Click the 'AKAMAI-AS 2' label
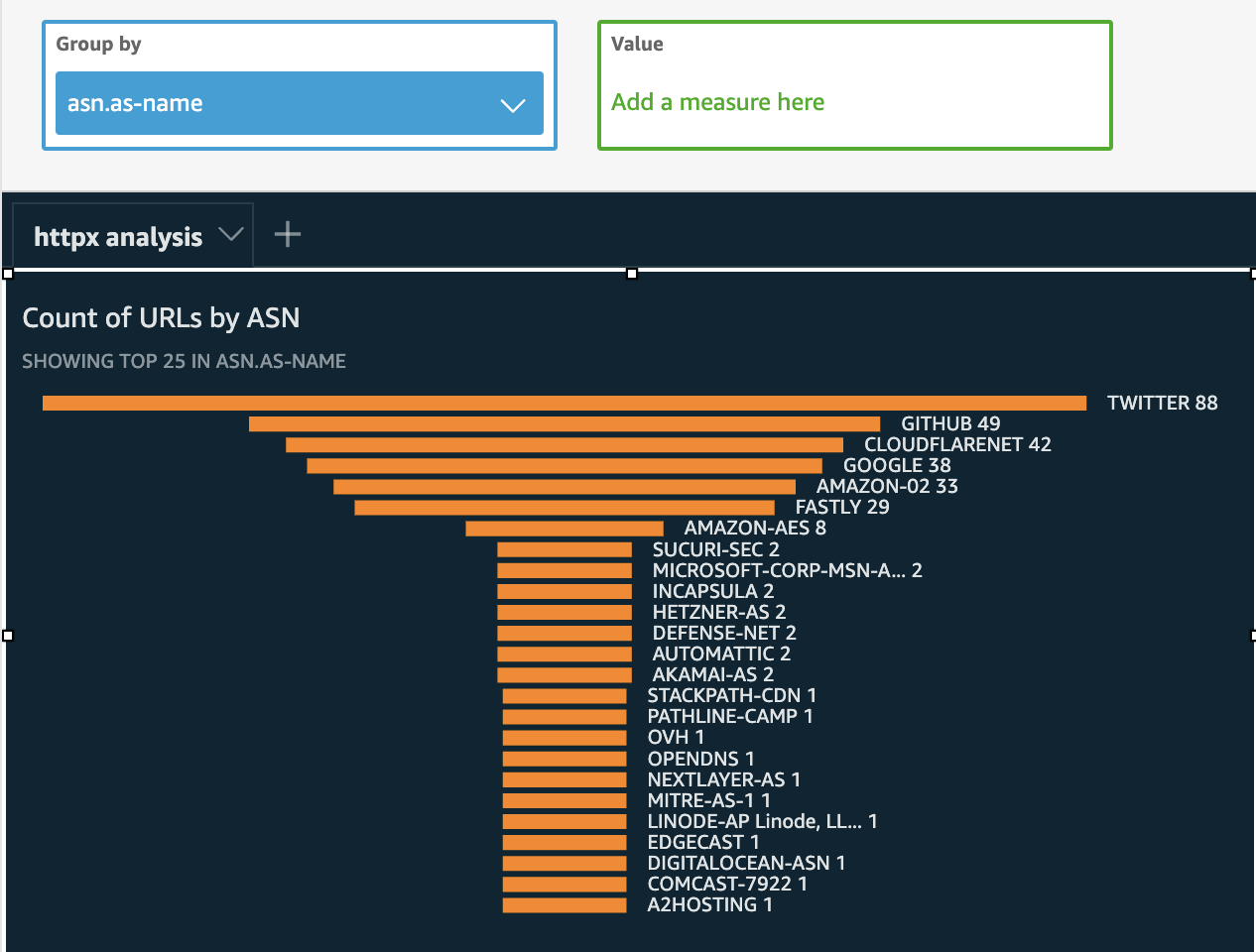The height and width of the screenshot is (952, 1256). point(713,674)
